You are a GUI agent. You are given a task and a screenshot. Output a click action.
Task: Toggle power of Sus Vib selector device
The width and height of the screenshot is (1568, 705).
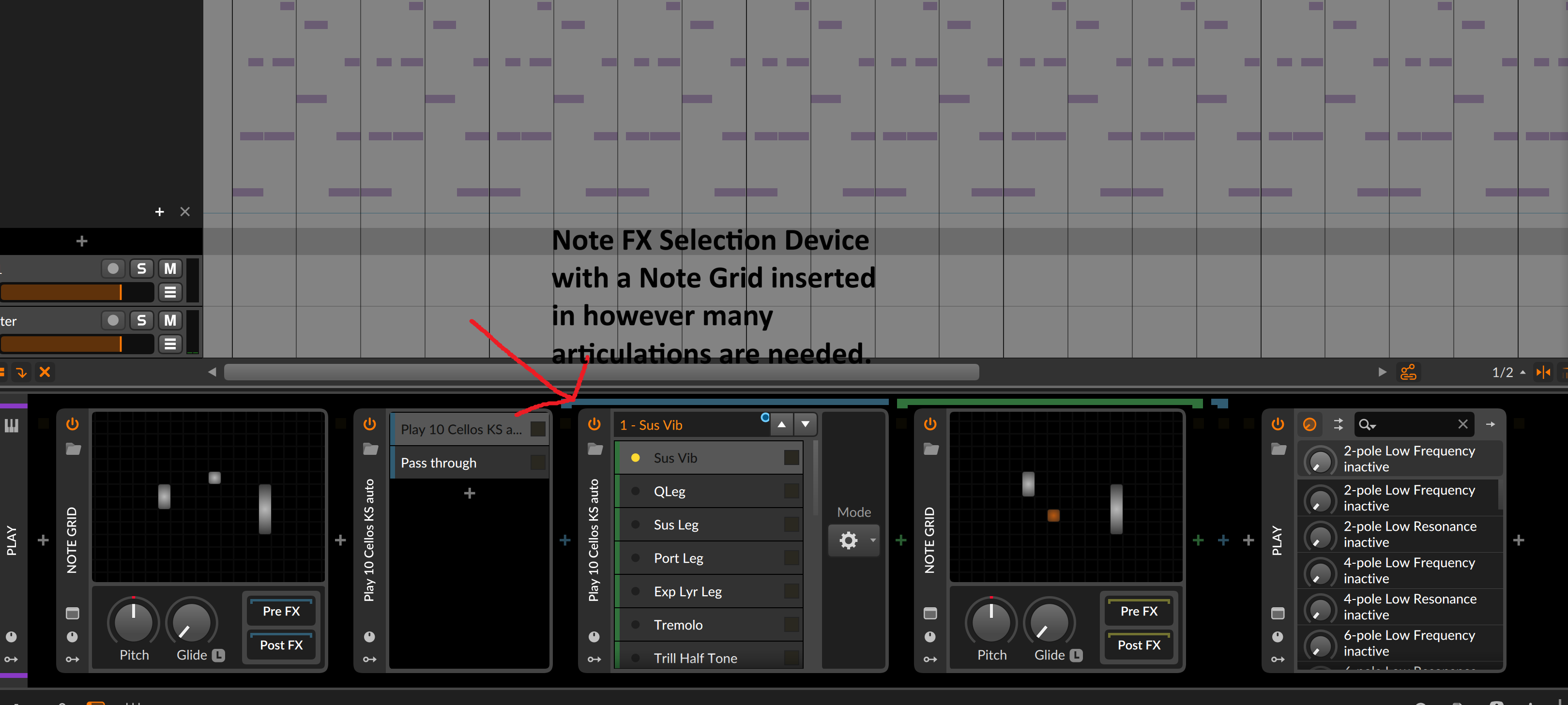[x=594, y=424]
